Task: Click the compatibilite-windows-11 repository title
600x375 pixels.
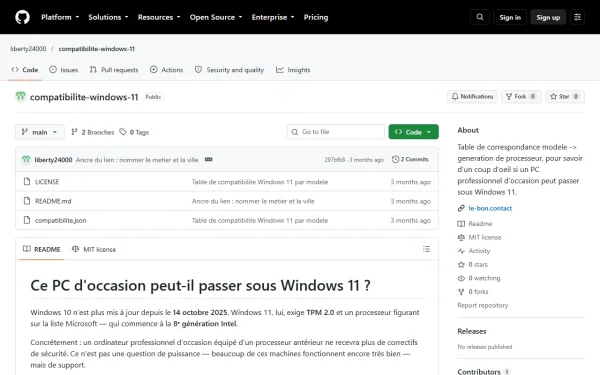Action: pyautogui.click(x=84, y=97)
